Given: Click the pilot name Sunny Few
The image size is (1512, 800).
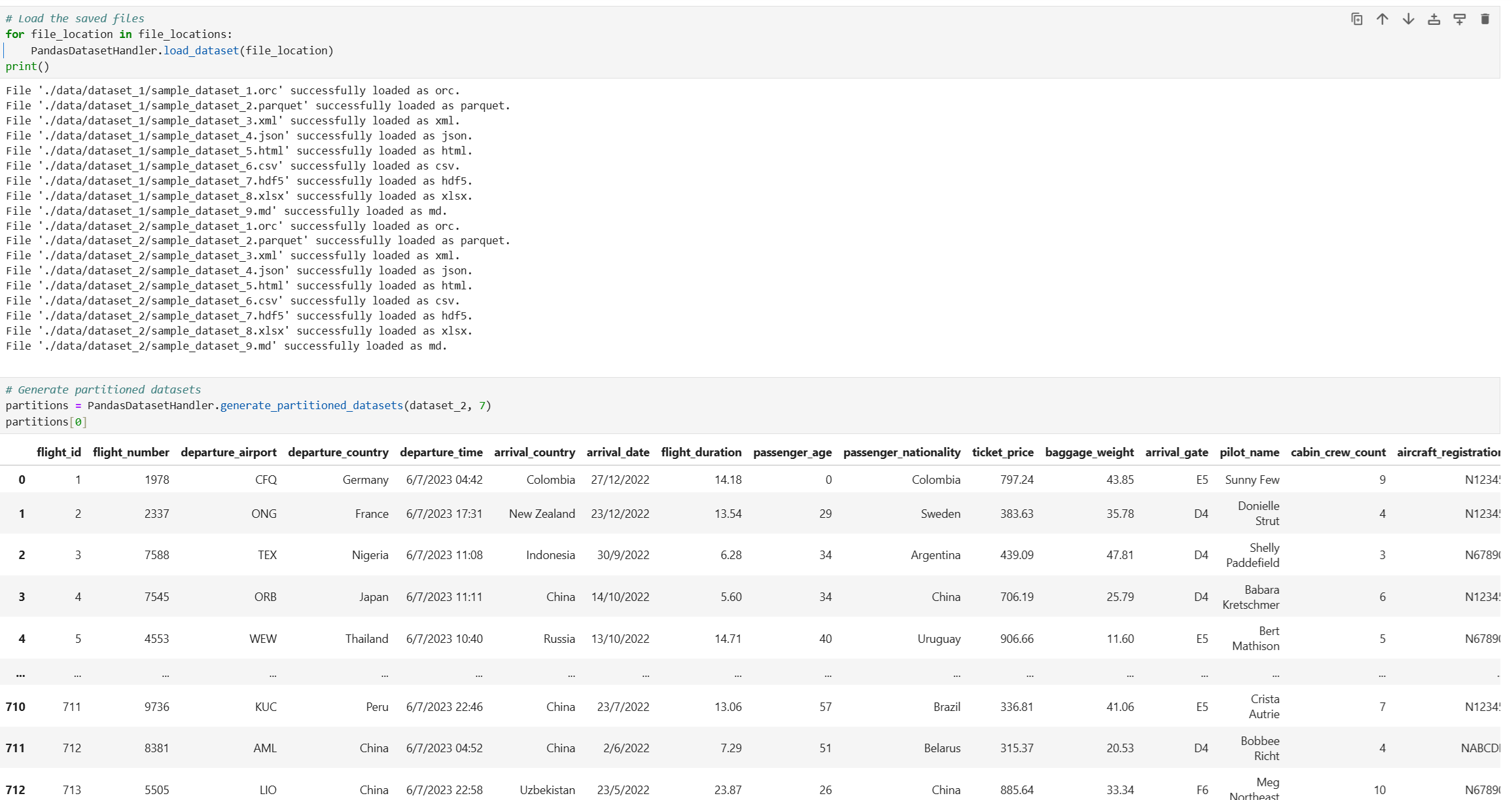Looking at the screenshot, I should tap(1252, 479).
